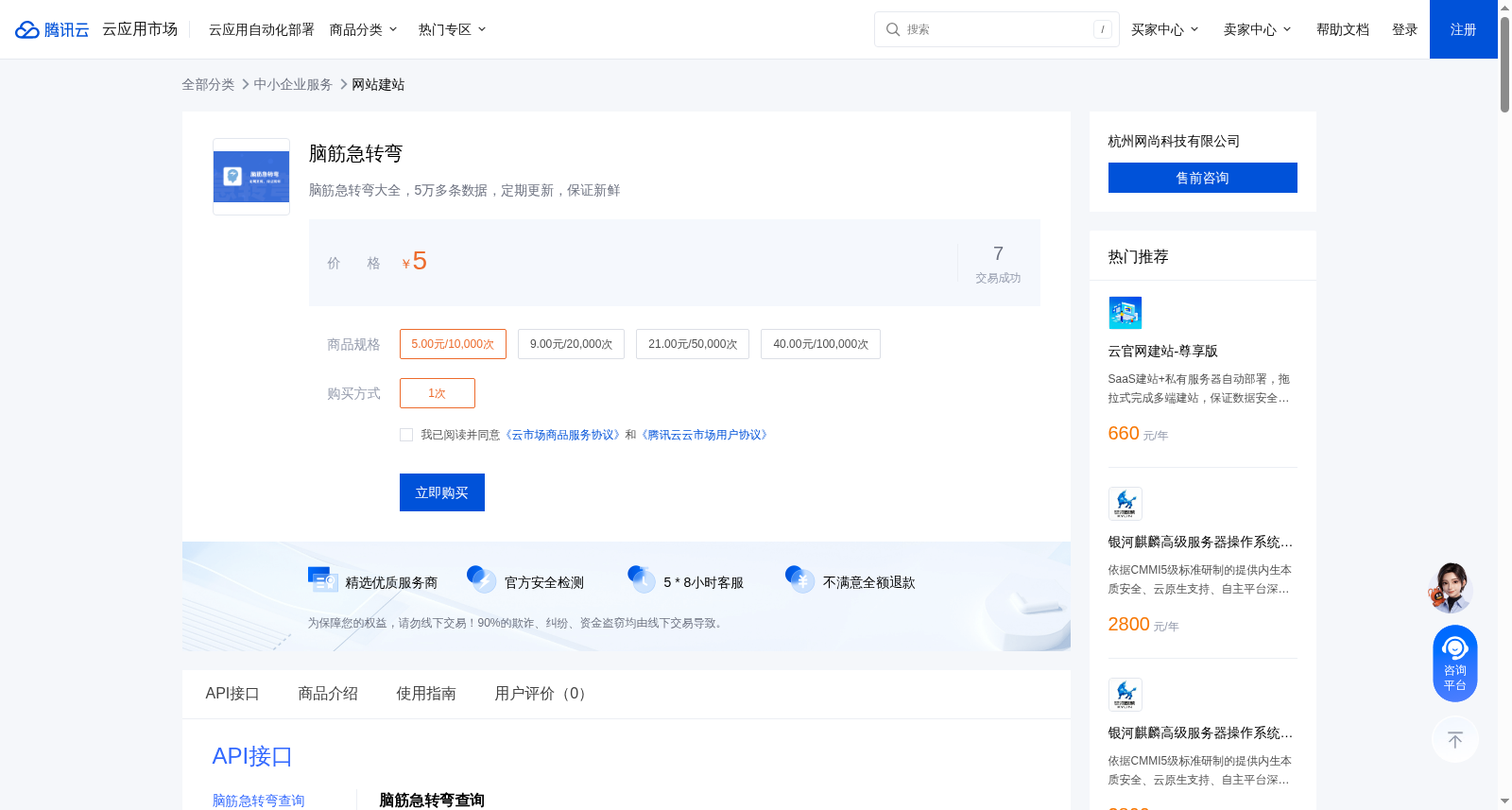
Task: Expand the 卖家中心 dropdown
Action: click(1258, 29)
